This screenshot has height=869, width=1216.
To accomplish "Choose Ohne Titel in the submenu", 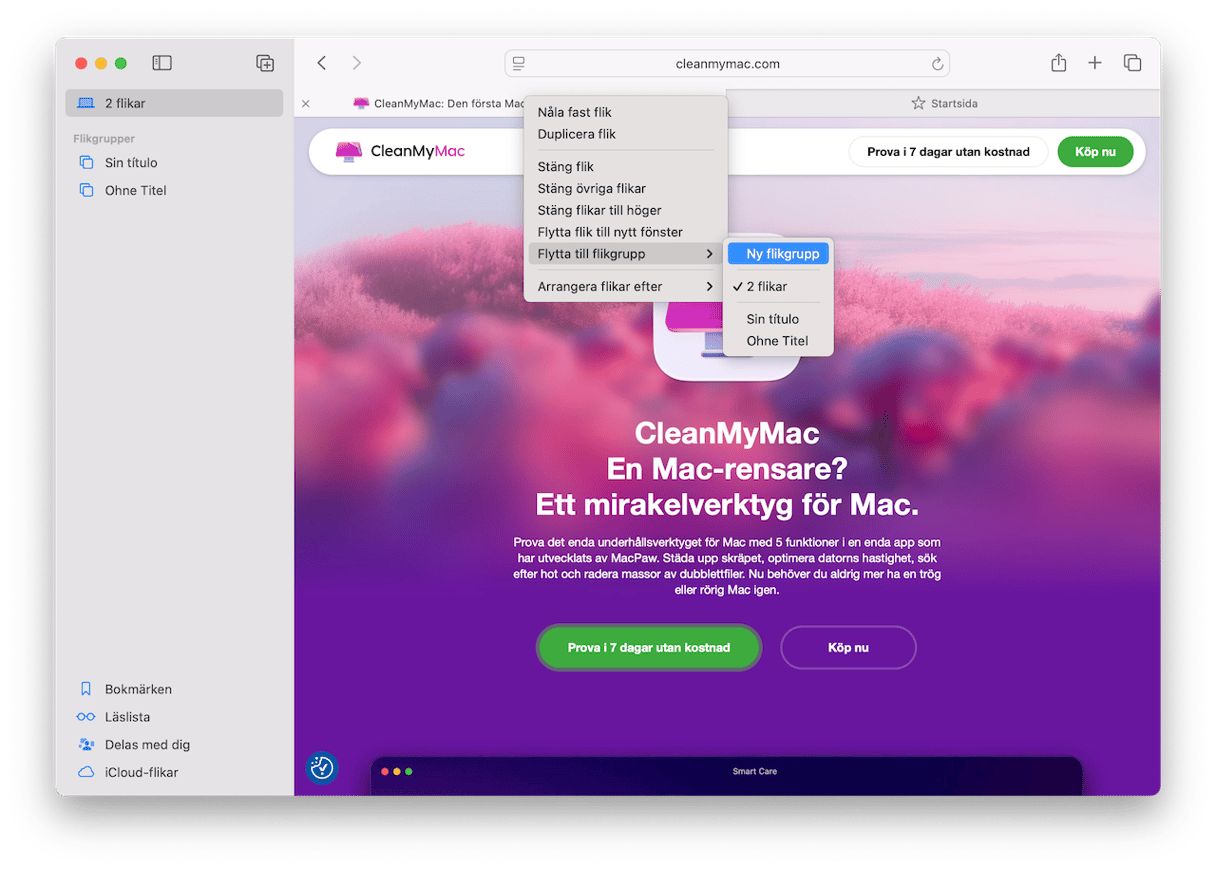I will pos(778,341).
